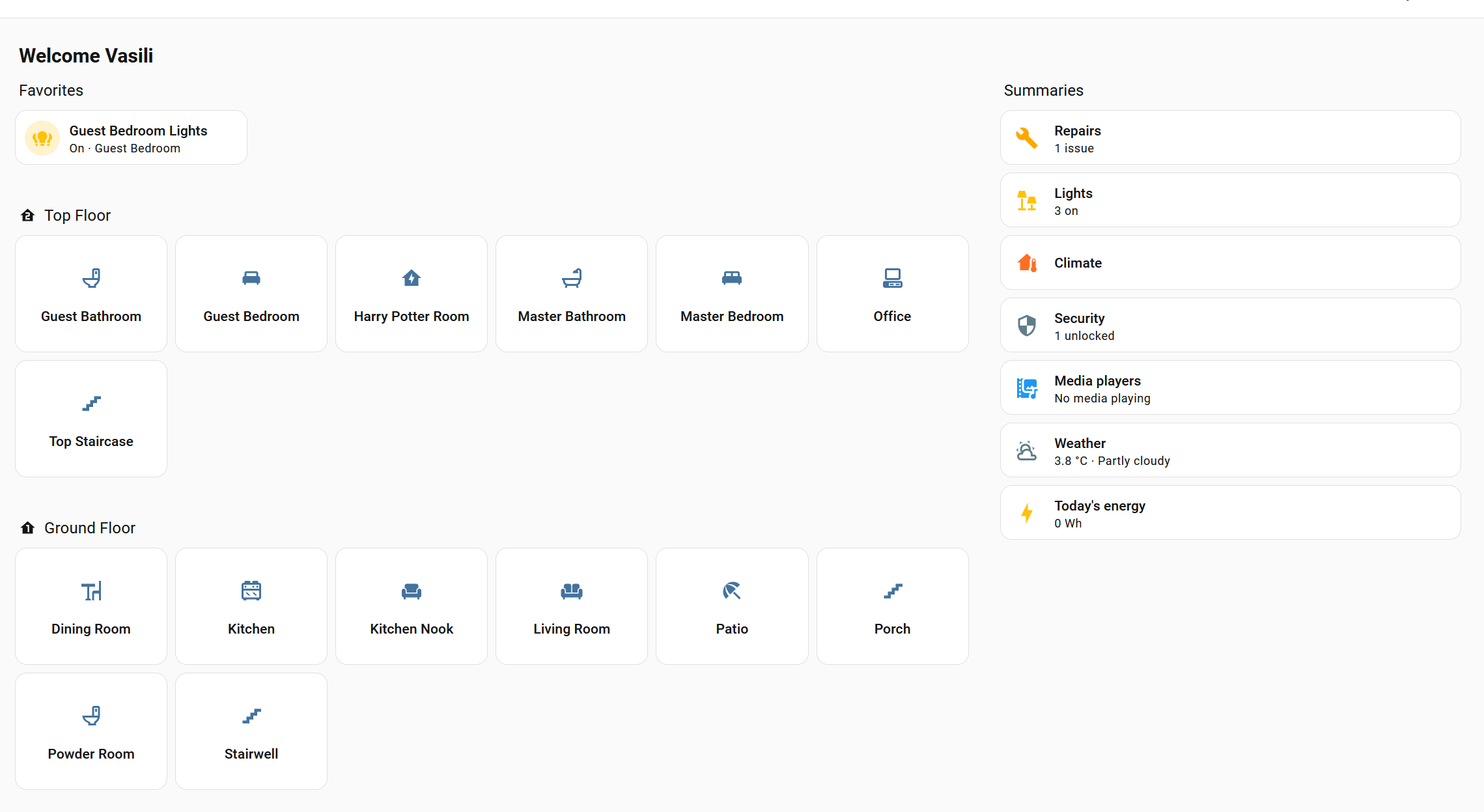
Task: Go to the Ground Floor heading
Action: 89,528
